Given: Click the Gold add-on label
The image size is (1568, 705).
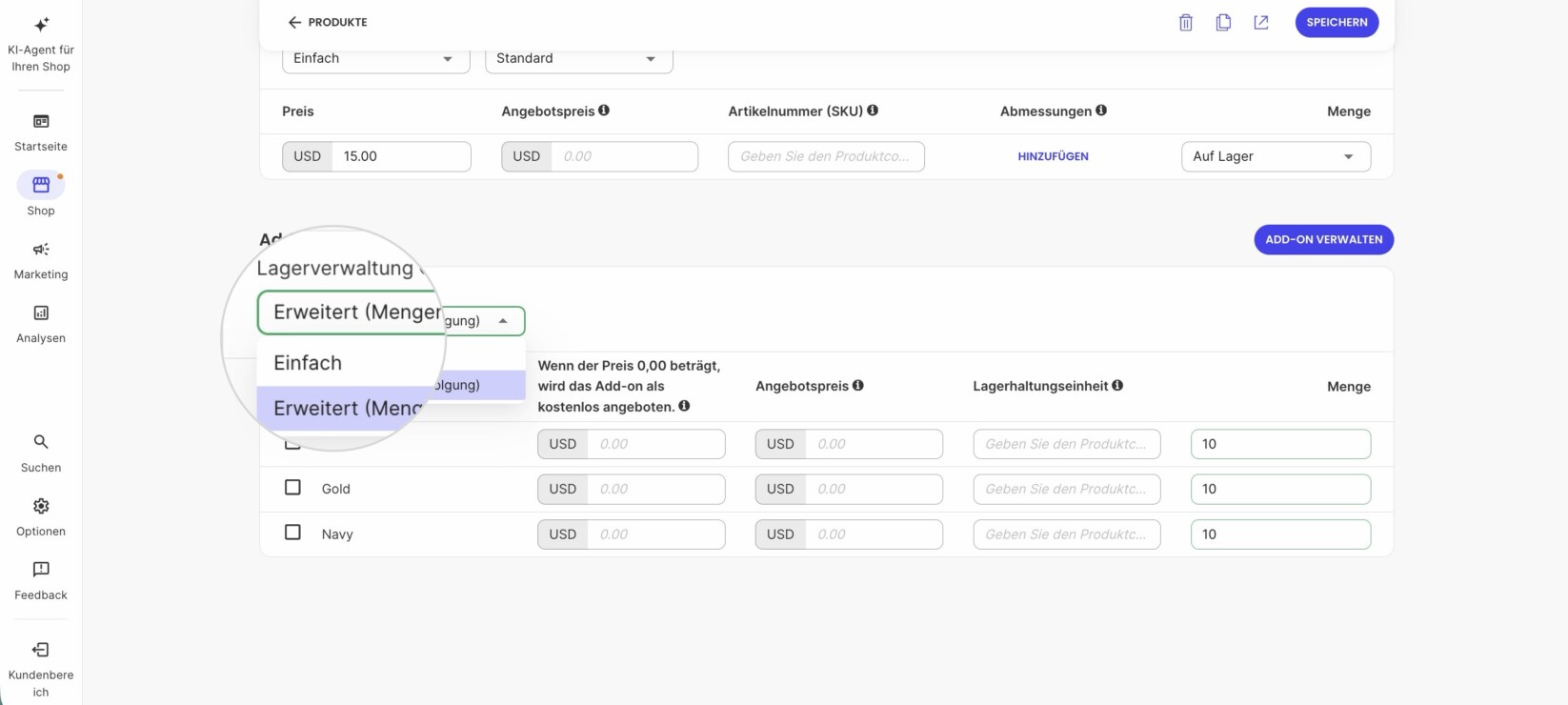Looking at the screenshot, I should point(336,489).
